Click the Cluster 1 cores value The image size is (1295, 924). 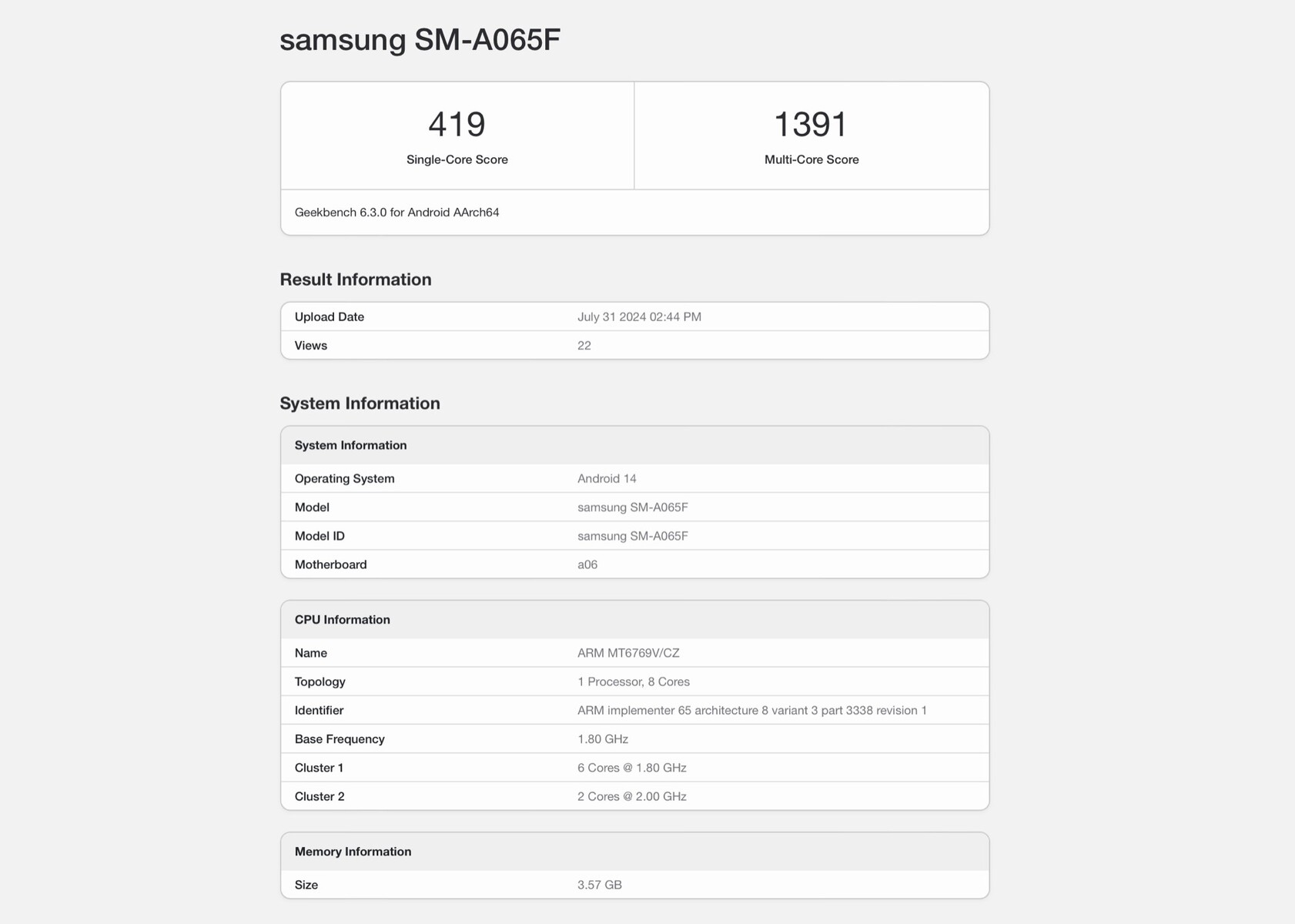click(631, 768)
